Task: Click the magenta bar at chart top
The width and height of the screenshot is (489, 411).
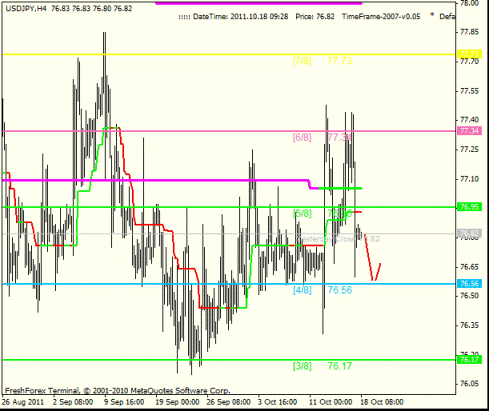Action: (259, 3)
